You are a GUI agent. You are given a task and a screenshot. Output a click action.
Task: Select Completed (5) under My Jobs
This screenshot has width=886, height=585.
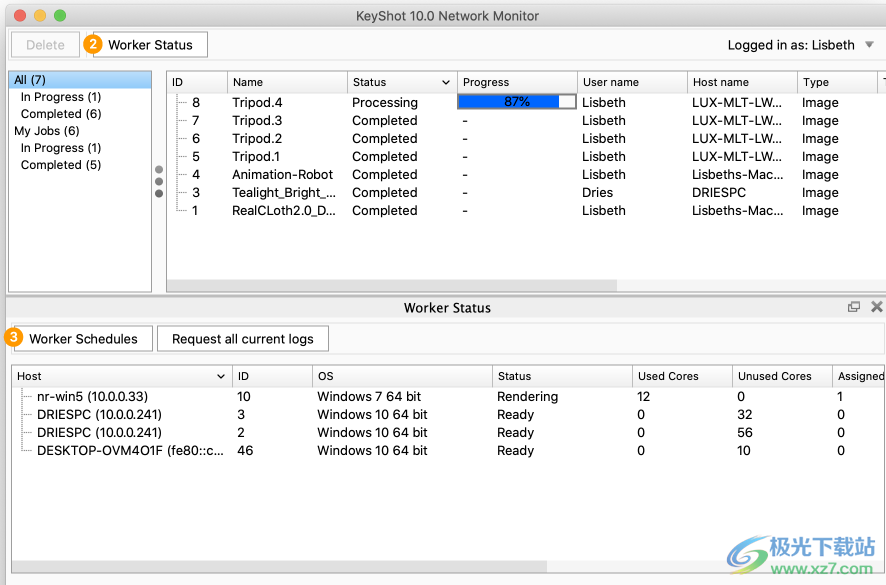point(60,164)
